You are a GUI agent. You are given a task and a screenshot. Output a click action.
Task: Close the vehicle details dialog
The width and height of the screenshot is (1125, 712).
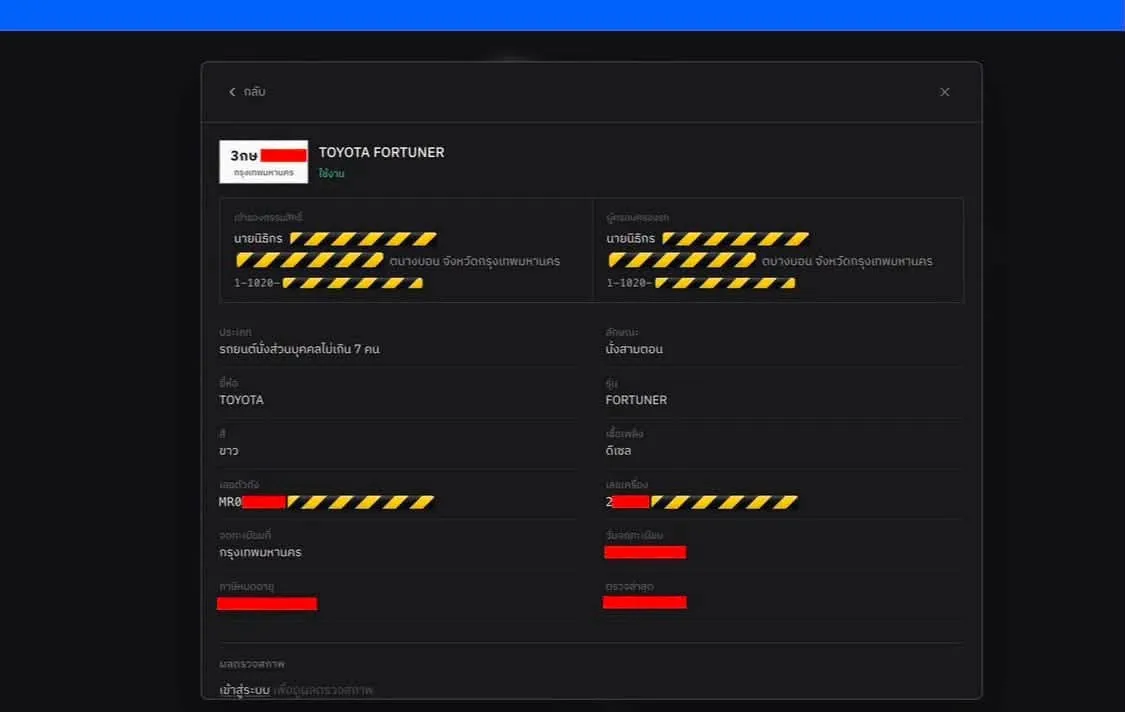tap(944, 92)
